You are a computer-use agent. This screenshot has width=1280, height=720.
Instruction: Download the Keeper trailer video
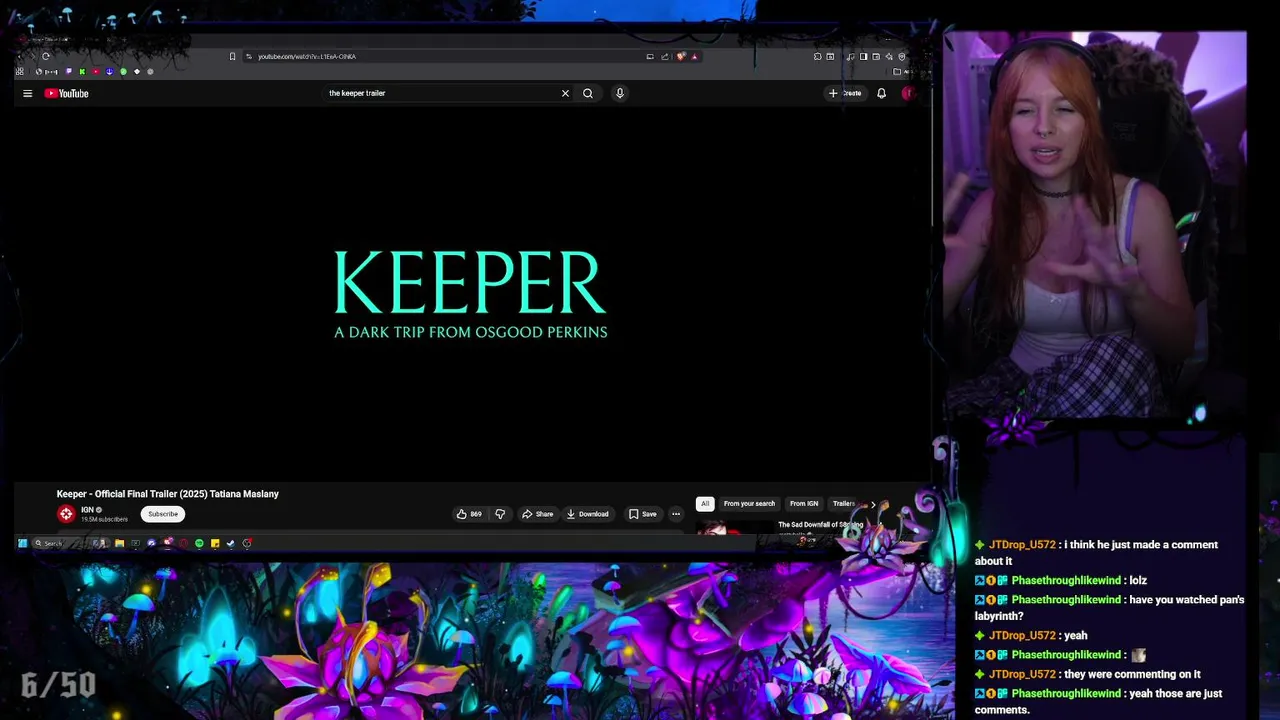click(x=587, y=514)
